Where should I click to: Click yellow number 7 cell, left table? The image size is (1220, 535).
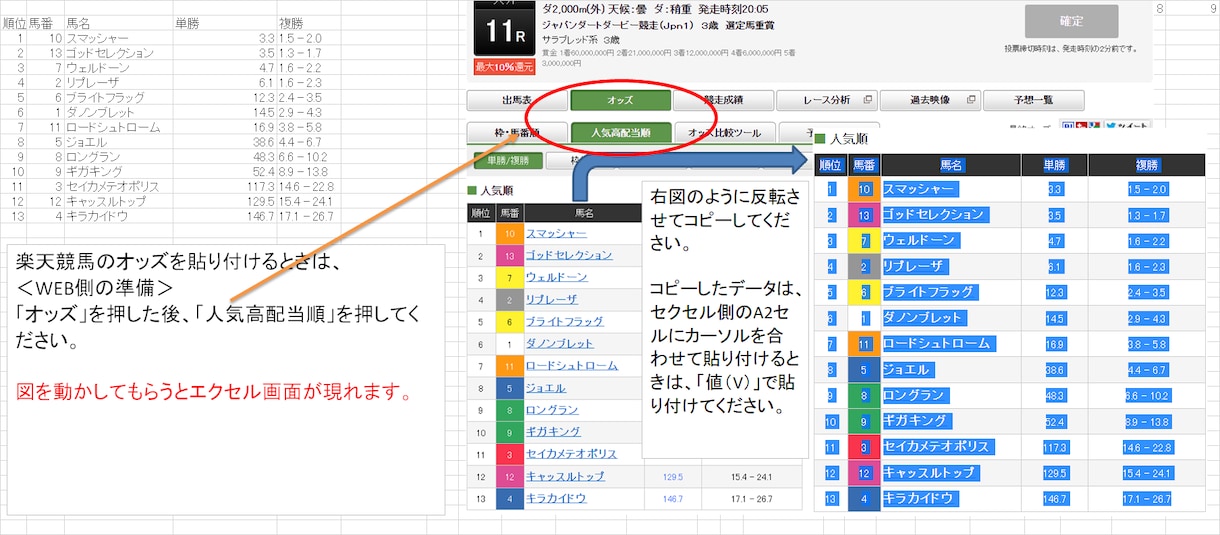(x=509, y=277)
